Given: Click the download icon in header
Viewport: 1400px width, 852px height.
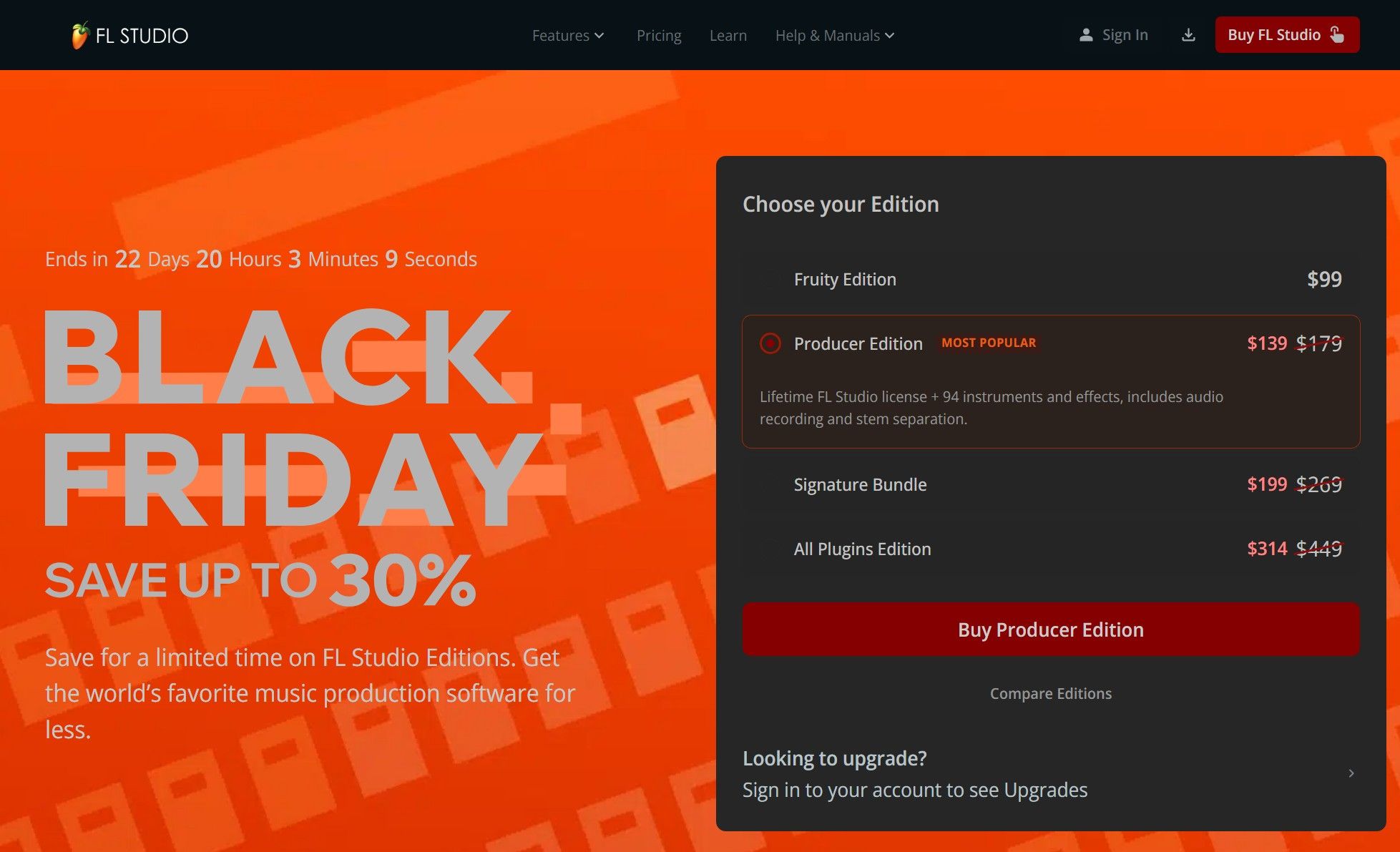Looking at the screenshot, I should tap(1188, 35).
